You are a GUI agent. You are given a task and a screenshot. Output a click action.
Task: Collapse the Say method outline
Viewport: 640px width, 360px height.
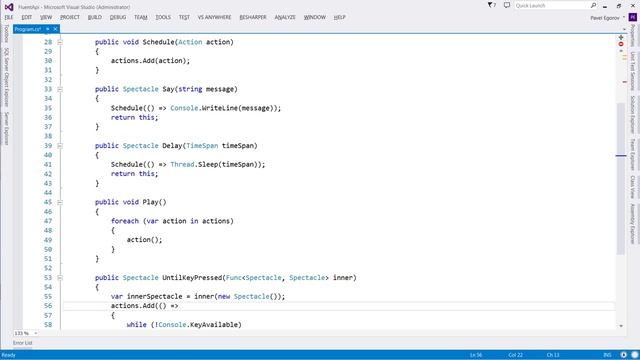(x=60, y=89)
